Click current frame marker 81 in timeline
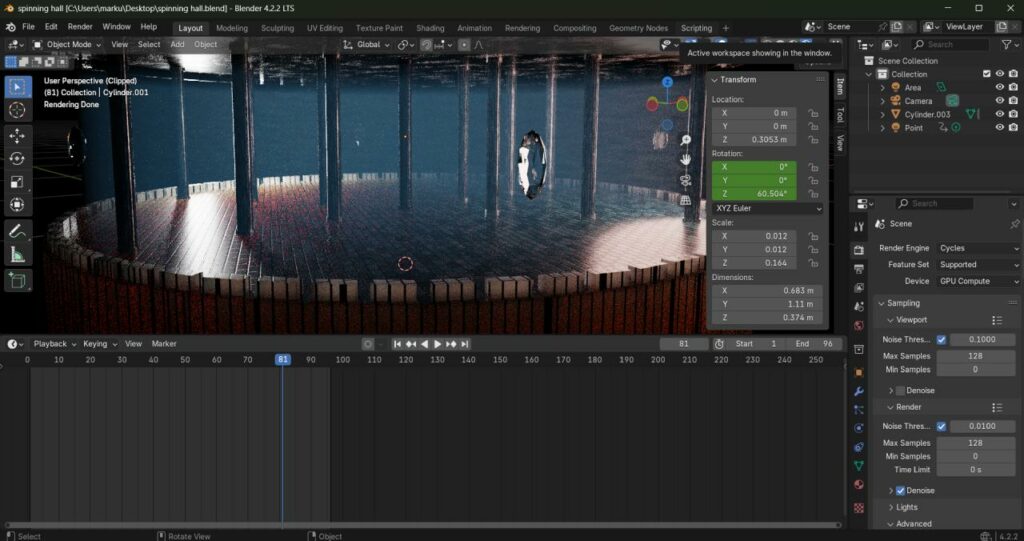 click(x=282, y=359)
